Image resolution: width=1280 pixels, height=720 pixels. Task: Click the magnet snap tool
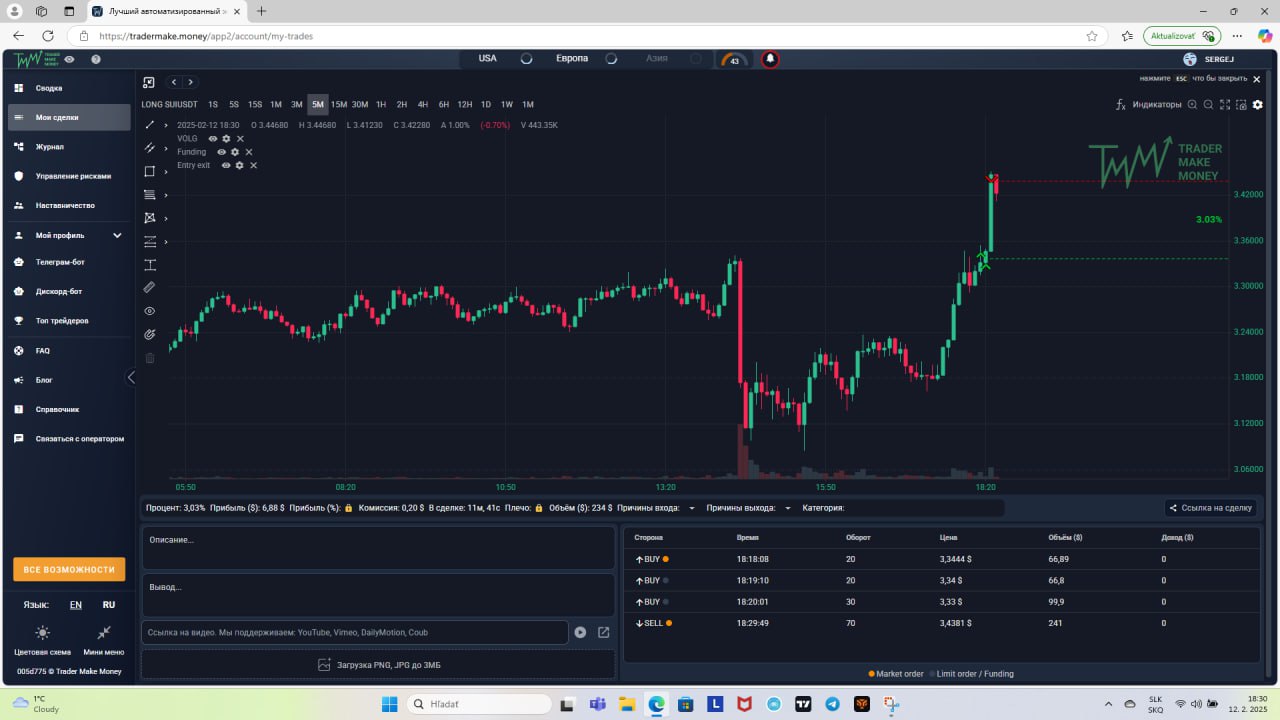150,334
